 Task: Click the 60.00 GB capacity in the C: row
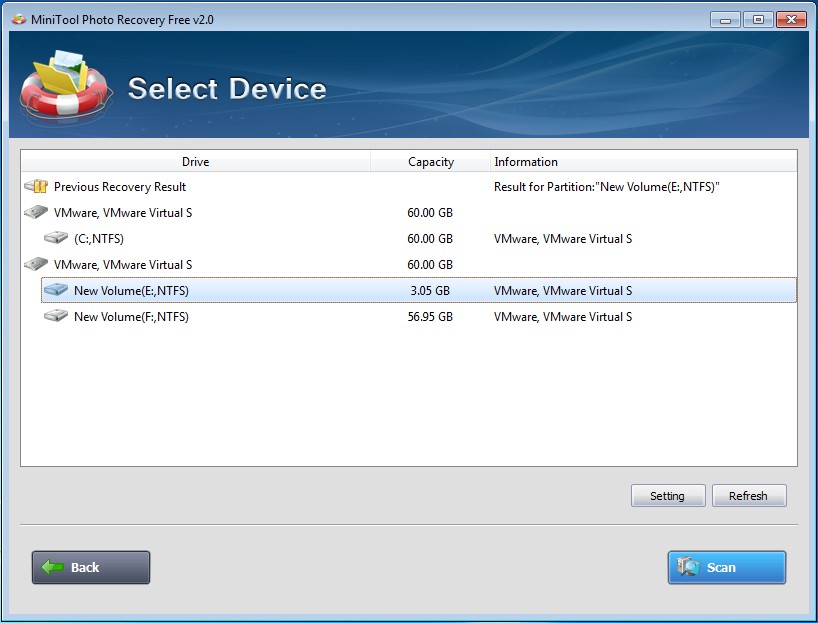(x=430, y=238)
